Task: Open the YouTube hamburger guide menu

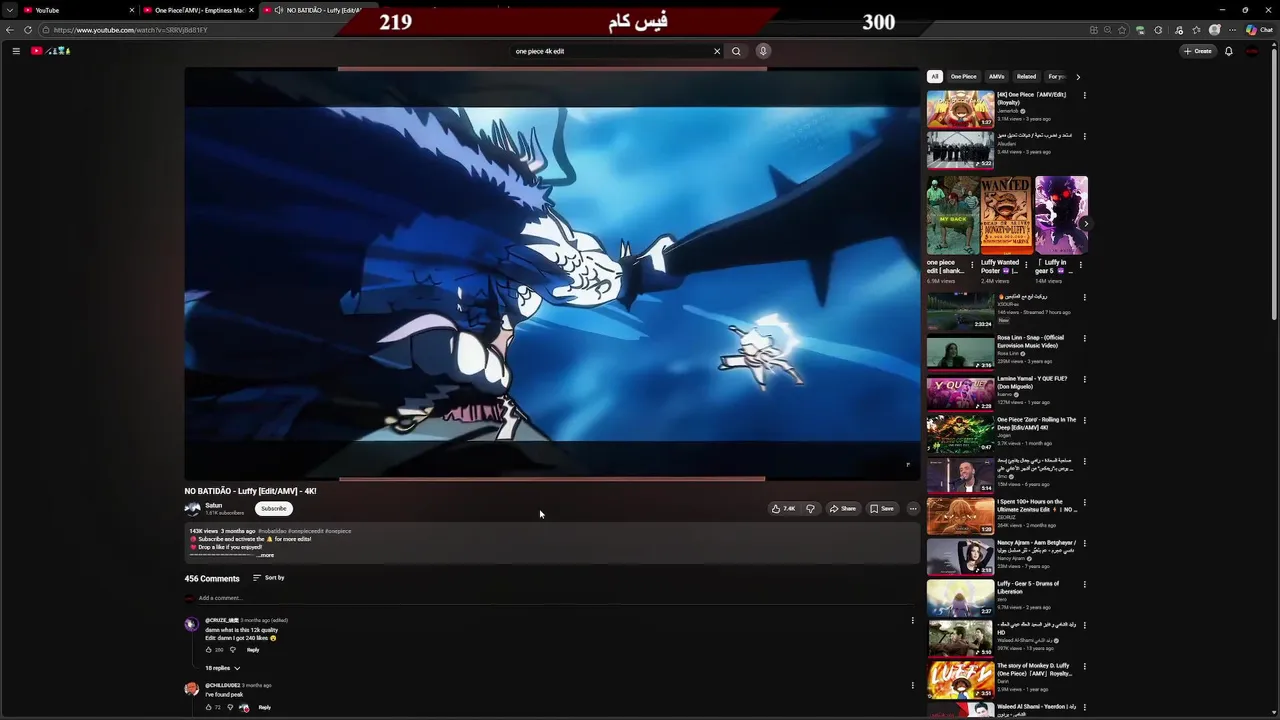Action: pos(16,51)
